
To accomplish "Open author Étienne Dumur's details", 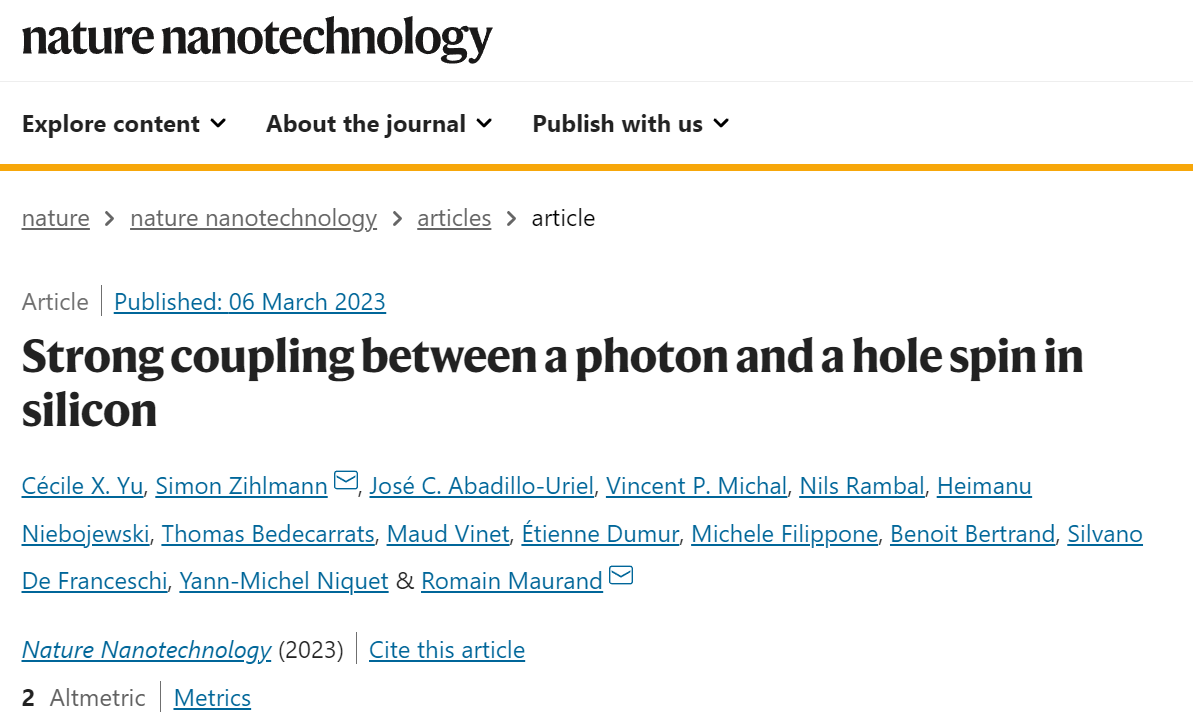I will click(x=600, y=534).
